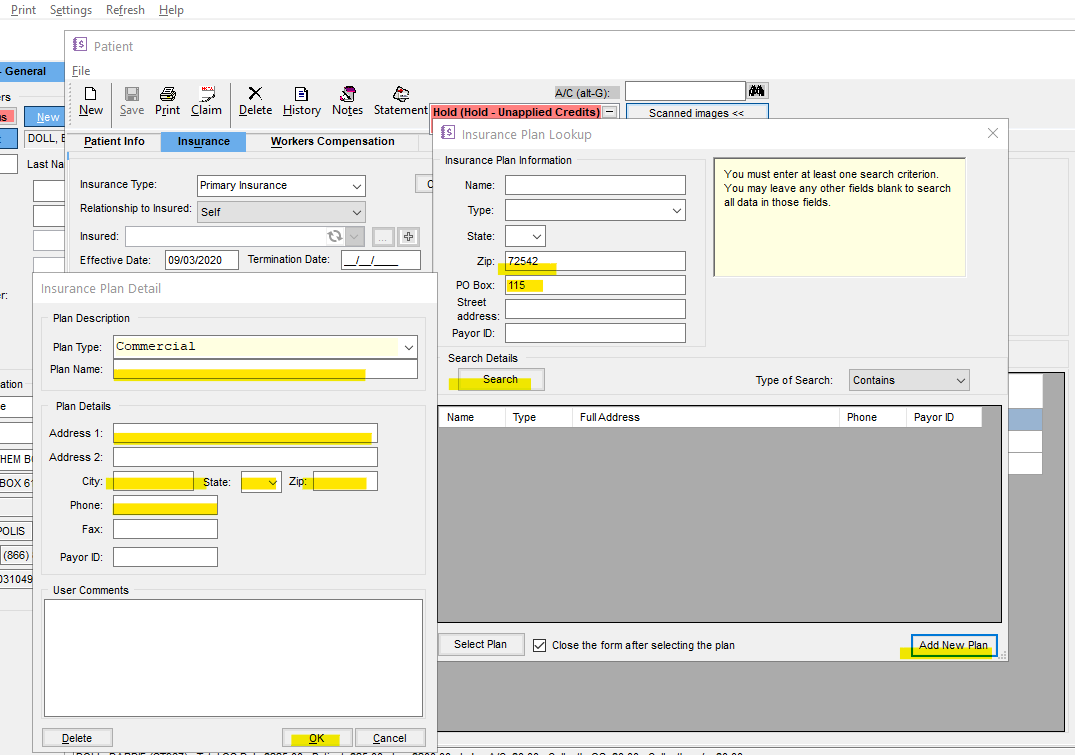Open the Help menu
The width and height of the screenshot is (1075, 755).
[x=171, y=10]
